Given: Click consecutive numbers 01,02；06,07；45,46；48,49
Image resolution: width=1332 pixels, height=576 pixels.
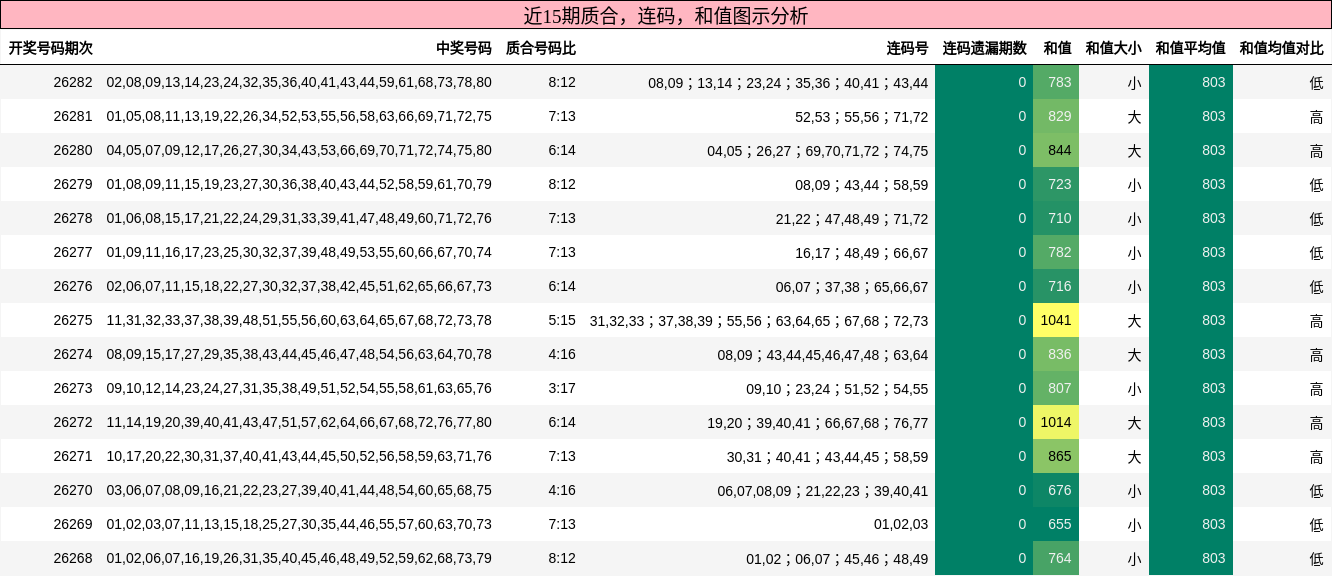Looking at the screenshot, I should click(837, 558).
